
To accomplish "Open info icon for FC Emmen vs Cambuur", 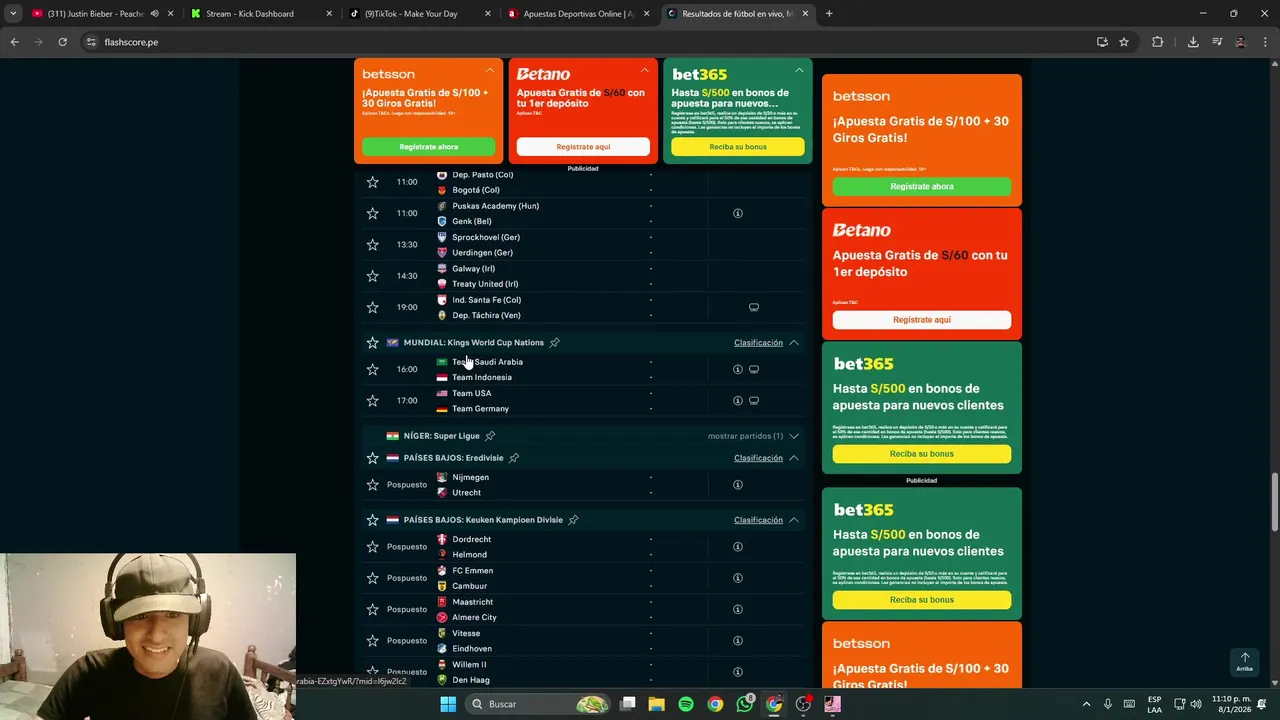I will [x=738, y=578].
